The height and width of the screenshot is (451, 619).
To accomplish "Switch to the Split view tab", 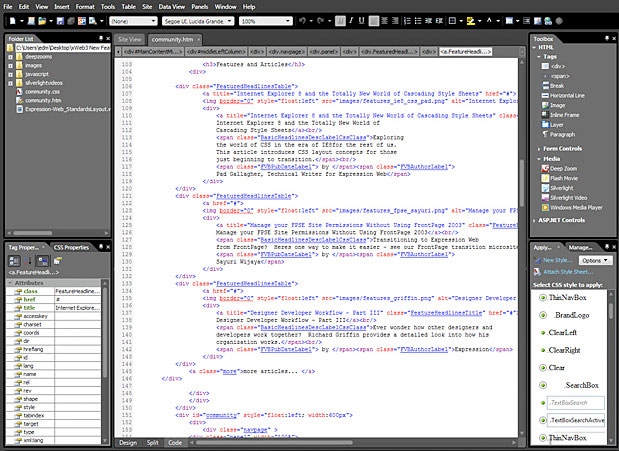I will 152,441.
